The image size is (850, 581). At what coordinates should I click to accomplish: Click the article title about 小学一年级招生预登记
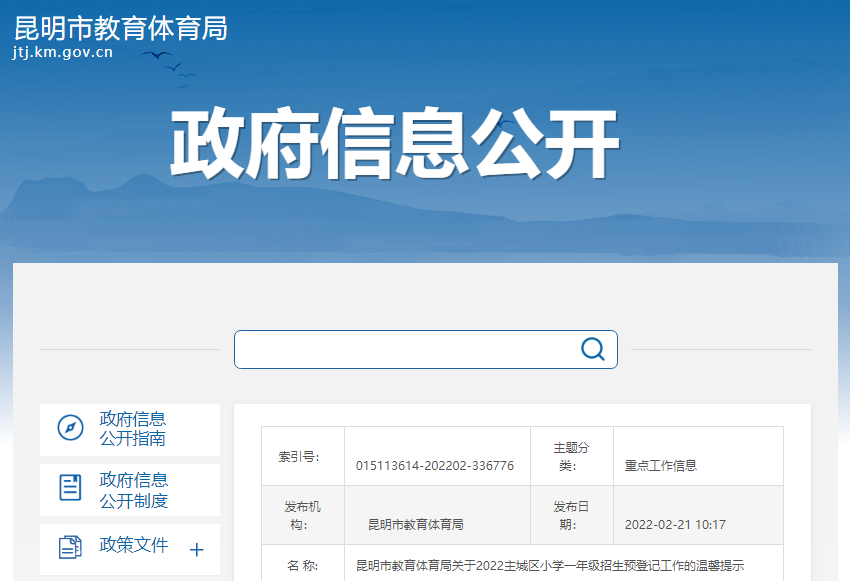pos(550,566)
